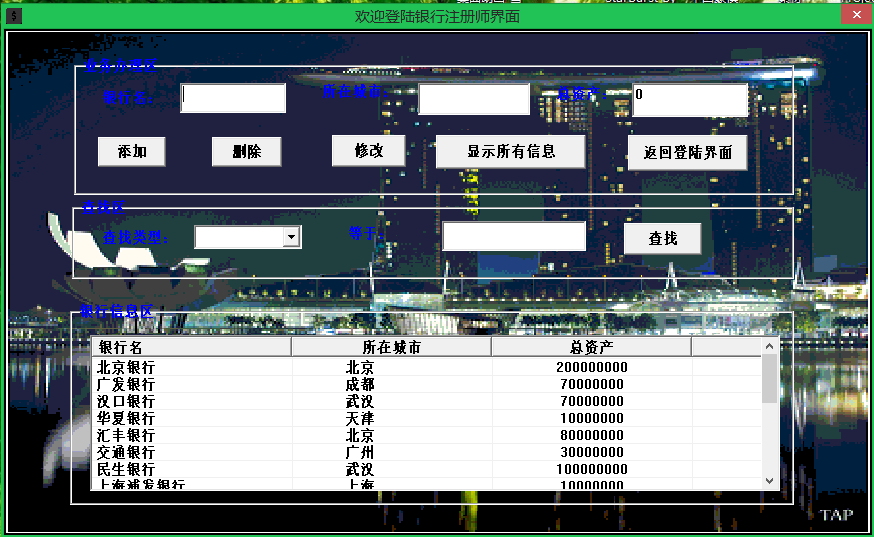This screenshot has height=537, width=874.
Task: Click the 等于 search value field
Action: click(x=514, y=236)
